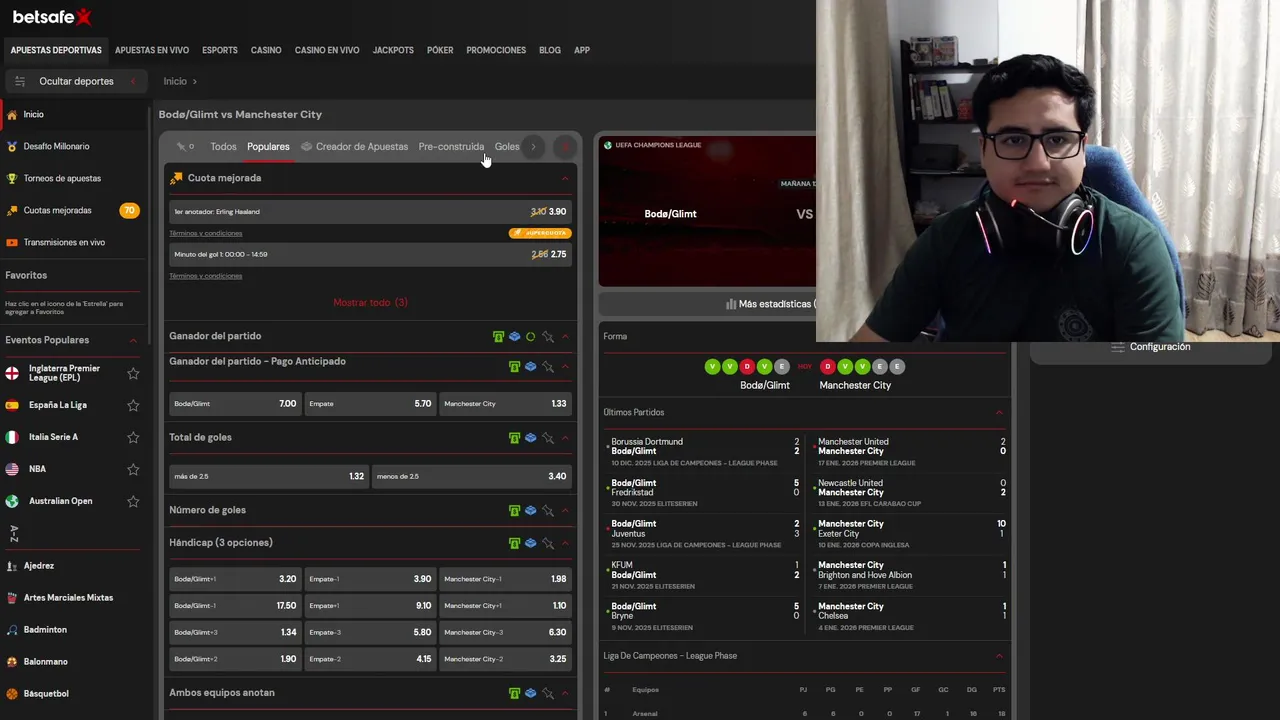Open Cuotas mejoradas with 70 badge
Viewport: 1280px width, 720px height.
[72, 211]
